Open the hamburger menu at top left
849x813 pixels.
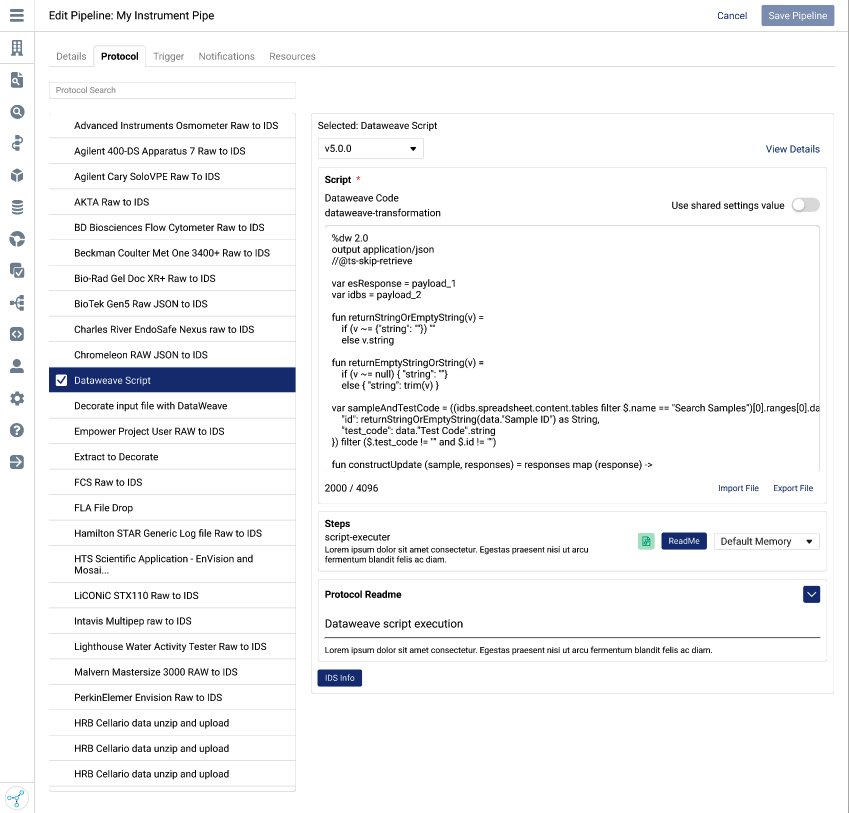click(16, 15)
